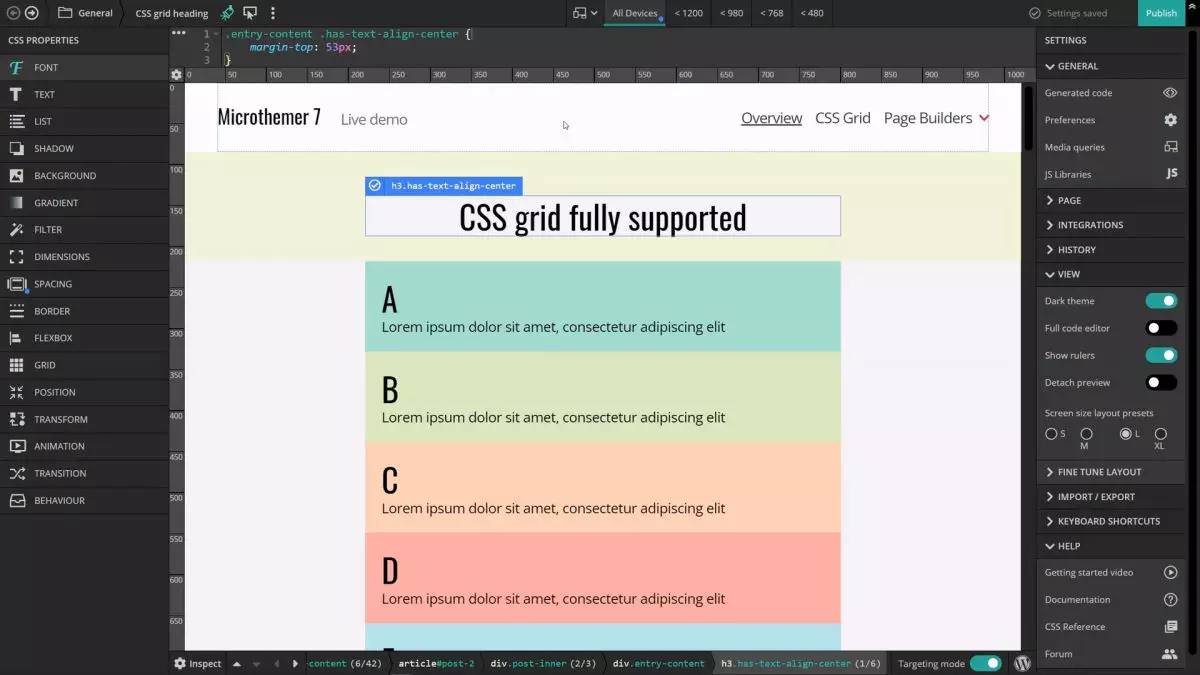Open Shadow properties group

(84, 148)
